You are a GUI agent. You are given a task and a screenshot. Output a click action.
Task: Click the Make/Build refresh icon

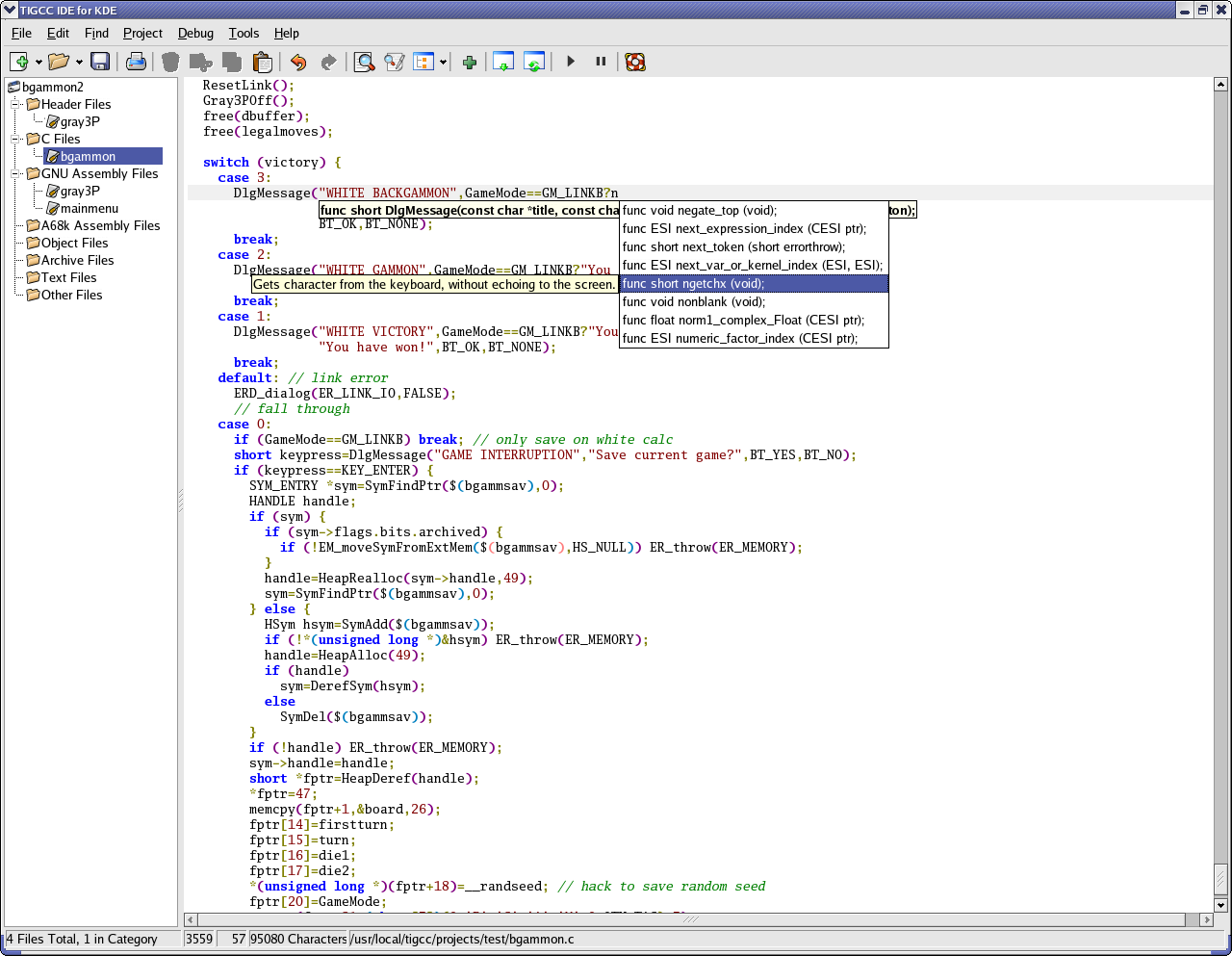534,62
